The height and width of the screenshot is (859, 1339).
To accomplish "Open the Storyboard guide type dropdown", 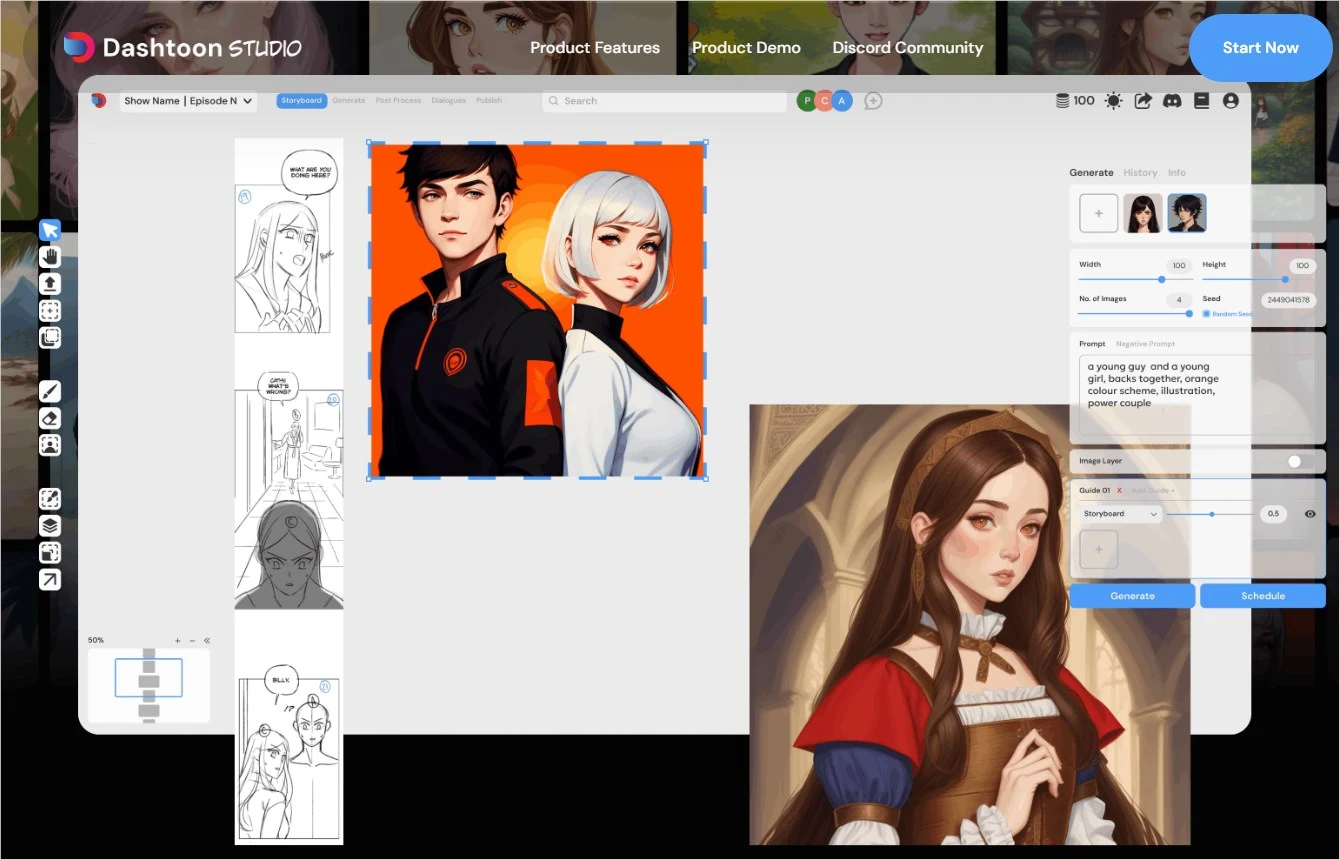I will [x=1121, y=514].
